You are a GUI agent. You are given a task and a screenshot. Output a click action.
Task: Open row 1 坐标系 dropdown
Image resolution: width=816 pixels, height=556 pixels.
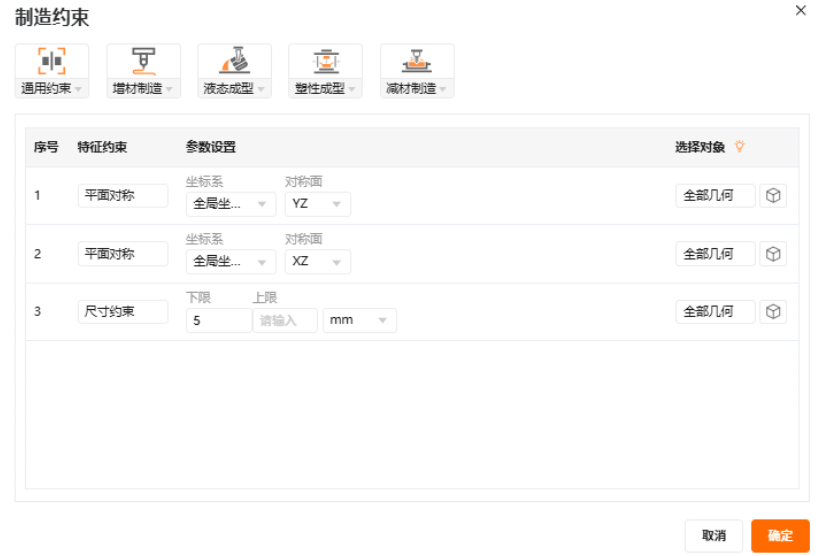click(x=231, y=204)
